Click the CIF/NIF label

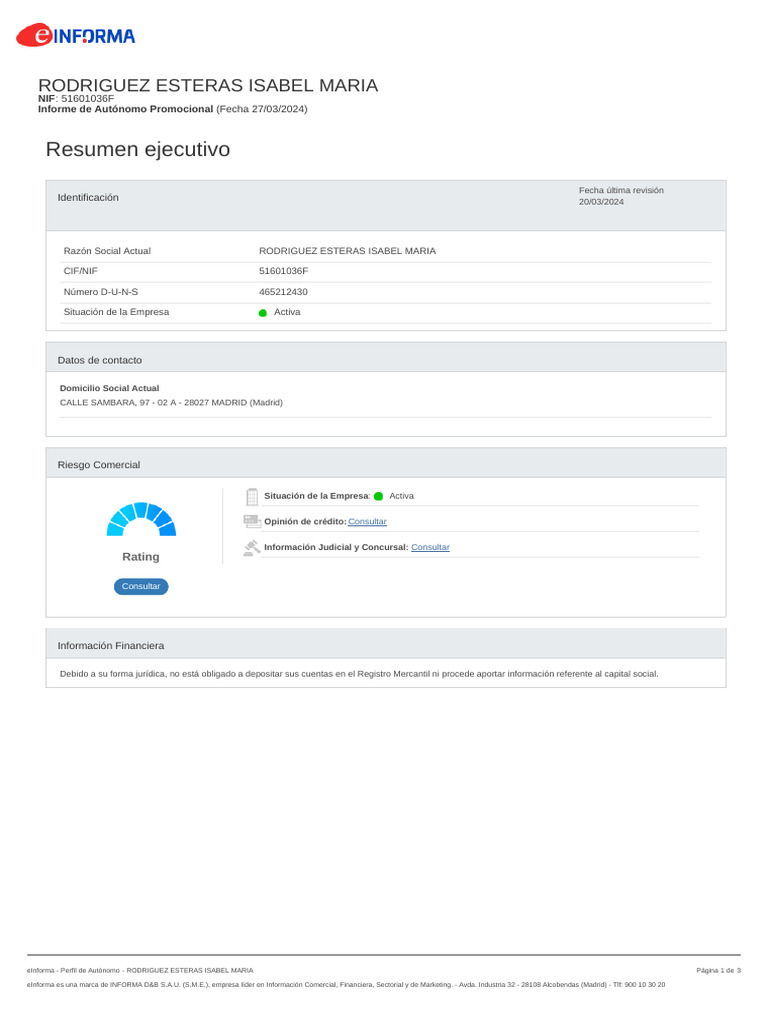(80, 271)
